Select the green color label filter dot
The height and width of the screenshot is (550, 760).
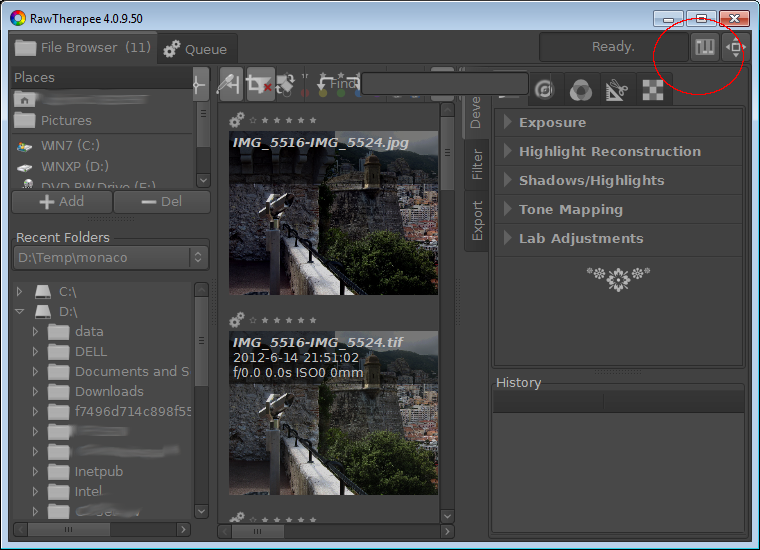341,93
